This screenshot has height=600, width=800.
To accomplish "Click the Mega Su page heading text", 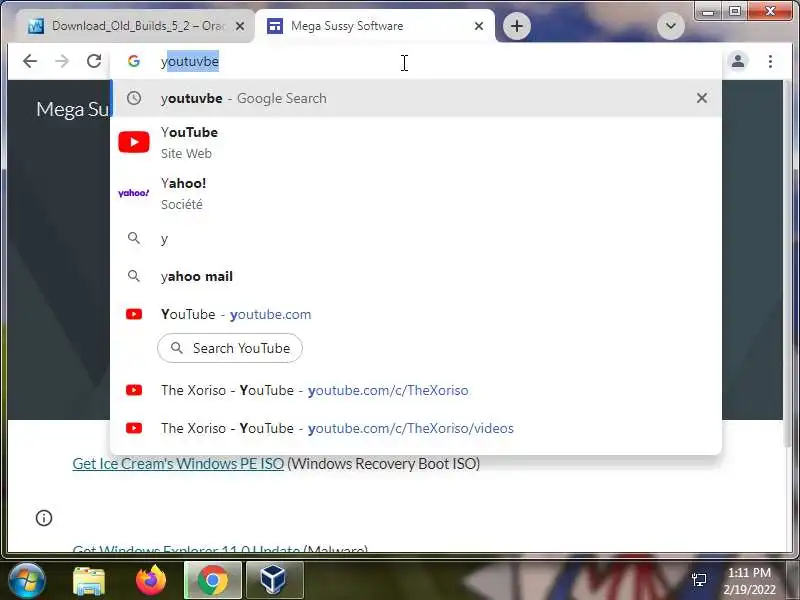I will coord(72,109).
